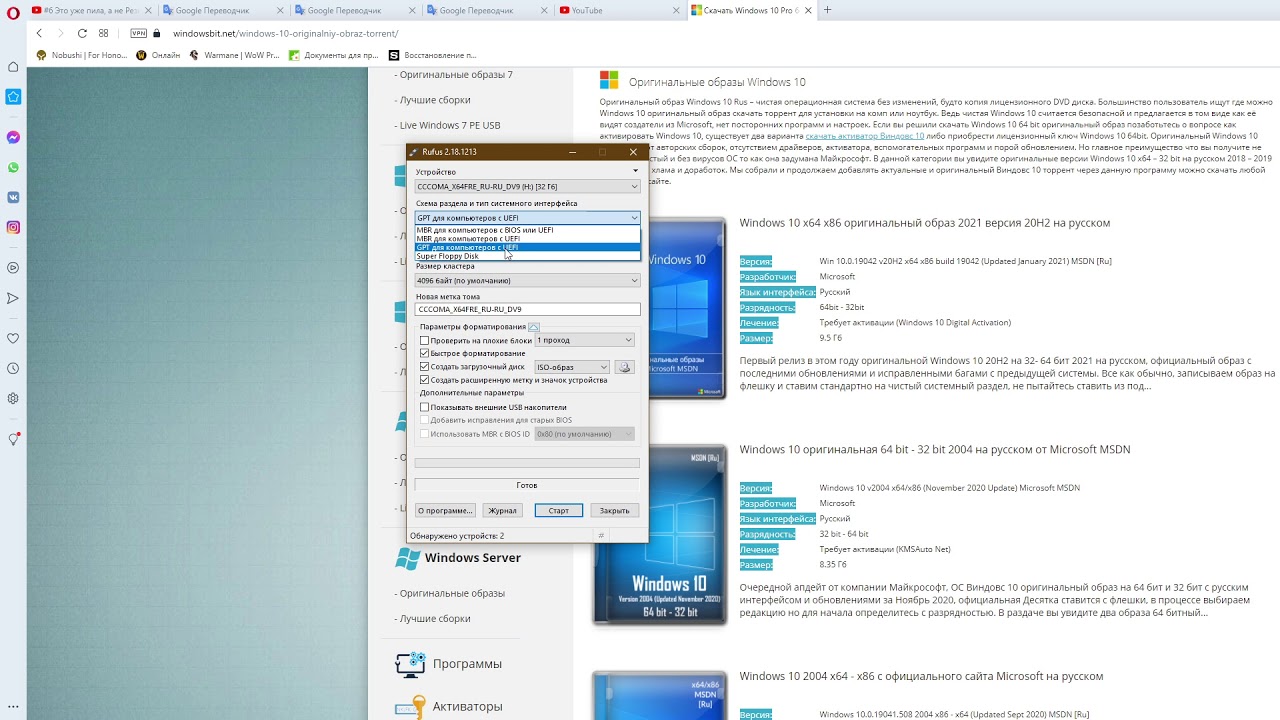Click the Rufus progress bar above 'Готов'
Screen dimensions: 1280x720
[527, 463]
